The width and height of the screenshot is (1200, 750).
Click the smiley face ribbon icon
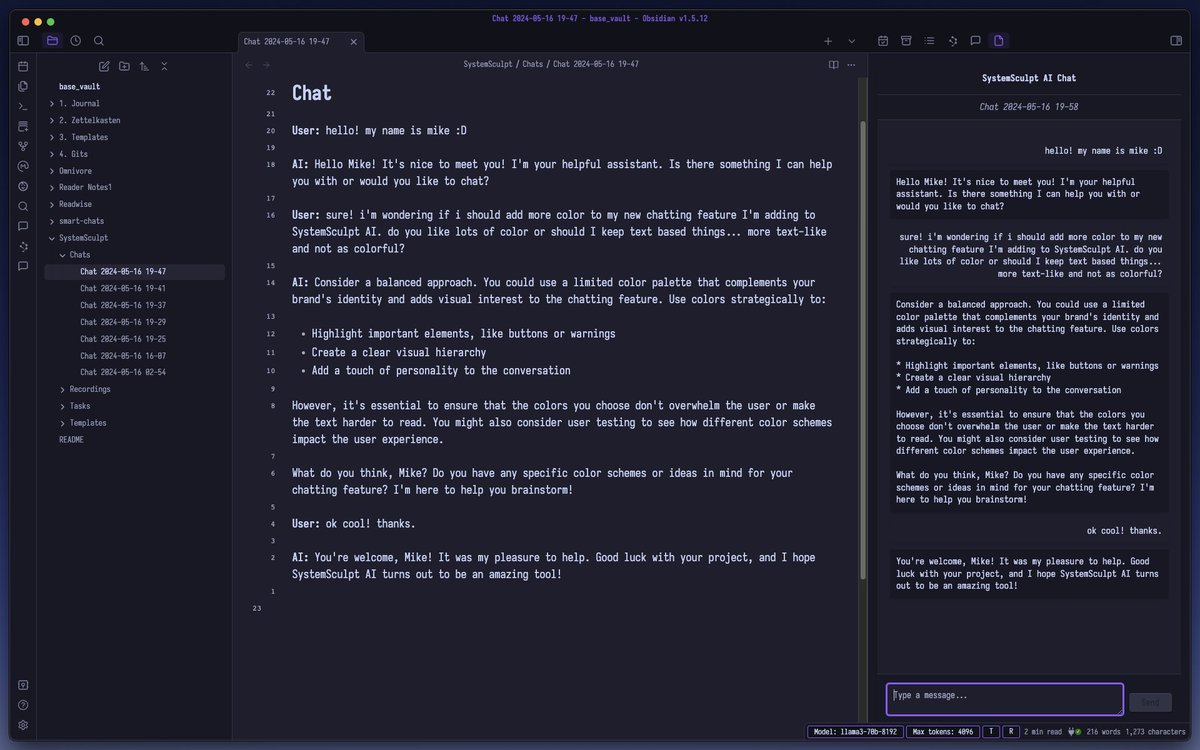(23, 186)
